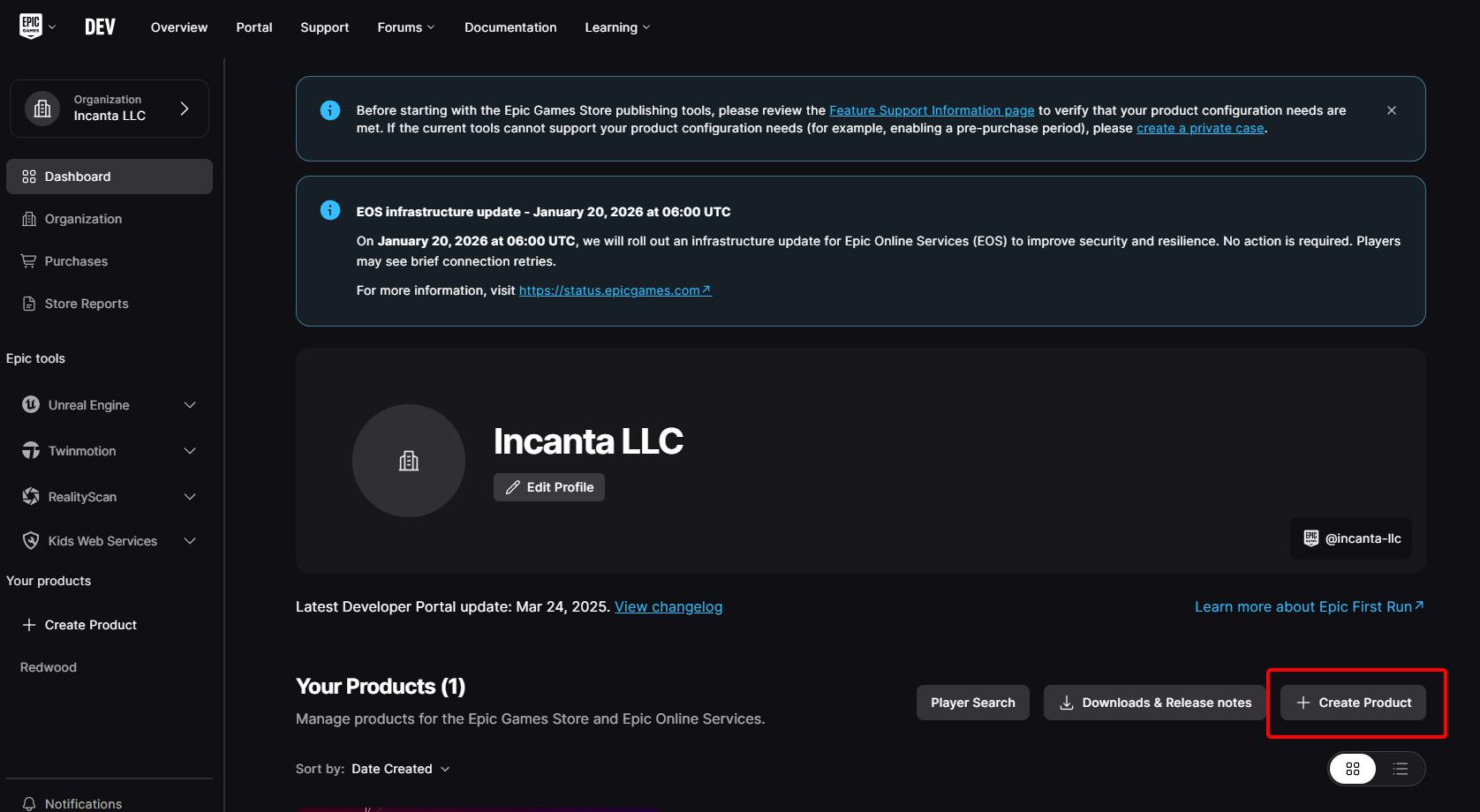The width and height of the screenshot is (1480, 812).
Task: Switch to grid view for products
Action: coord(1352,768)
